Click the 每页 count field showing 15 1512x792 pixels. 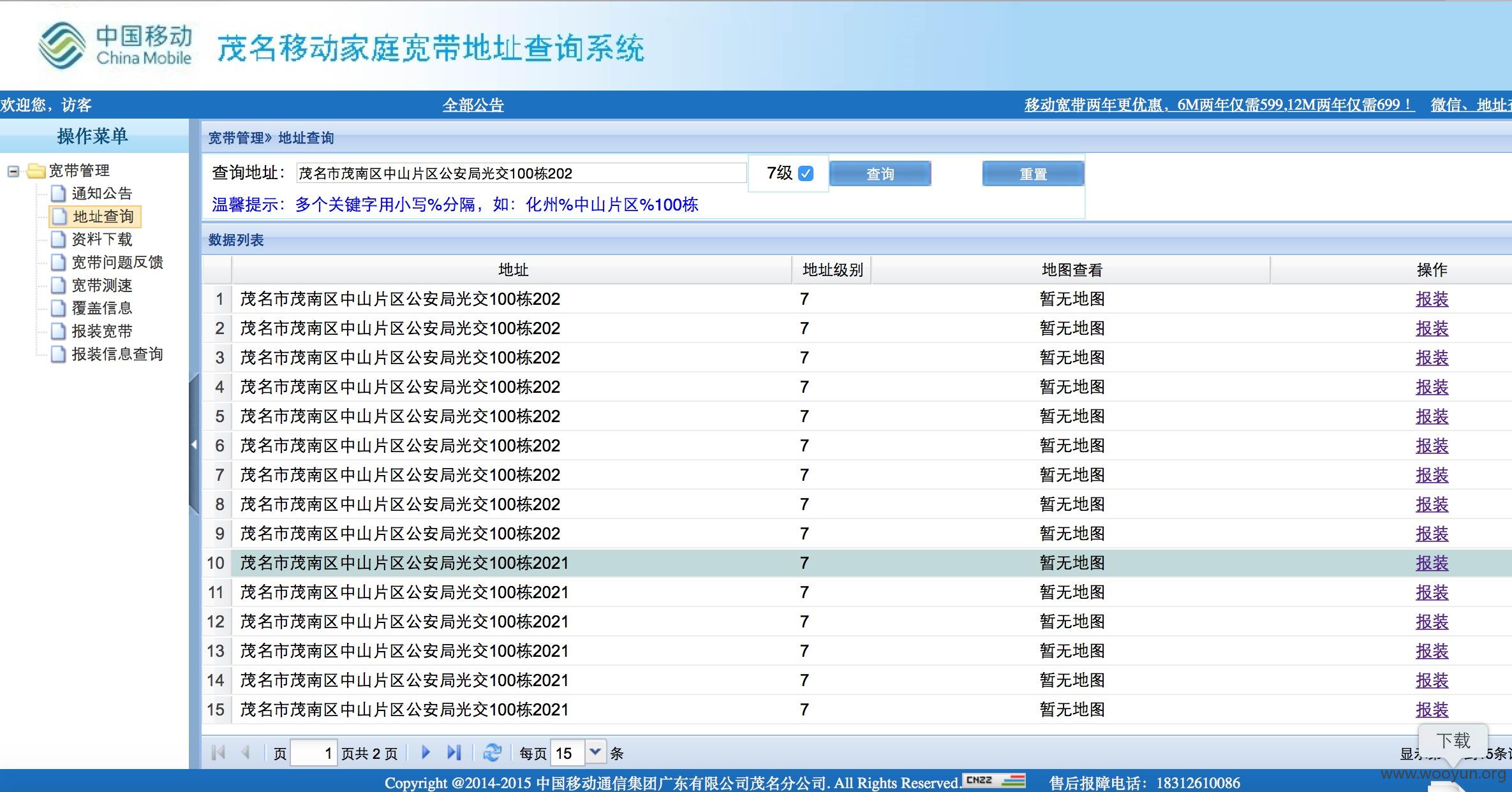pyautogui.click(x=567, y=753)
